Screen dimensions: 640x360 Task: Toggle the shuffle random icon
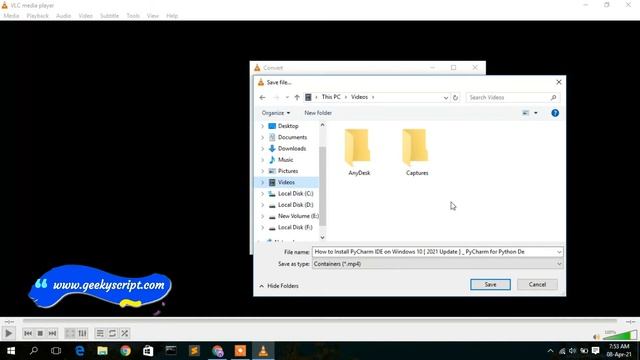click(125, 333)
